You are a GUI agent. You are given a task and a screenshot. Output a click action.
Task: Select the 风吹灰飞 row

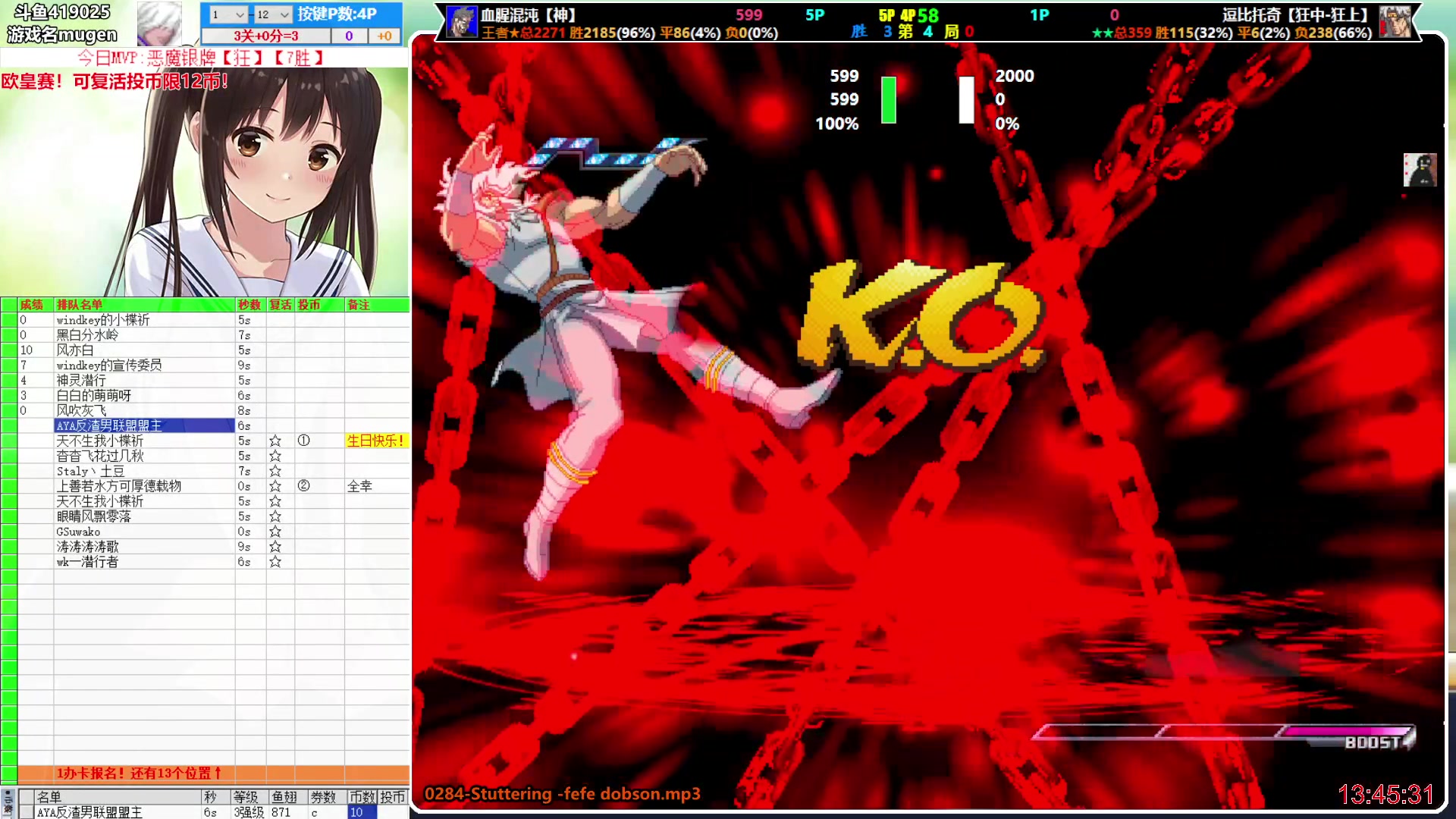click(x=205, y=411)
